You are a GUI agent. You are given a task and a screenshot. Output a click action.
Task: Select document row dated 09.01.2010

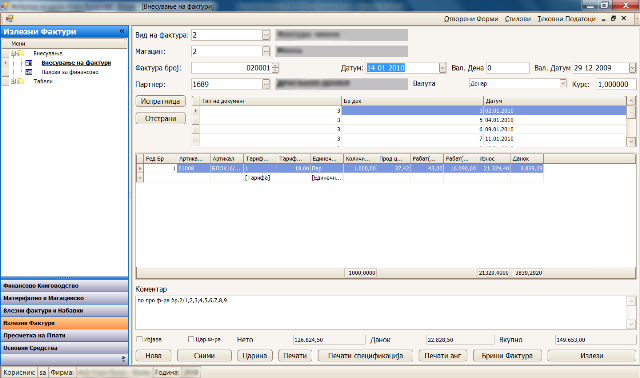[x=412, y=129]
